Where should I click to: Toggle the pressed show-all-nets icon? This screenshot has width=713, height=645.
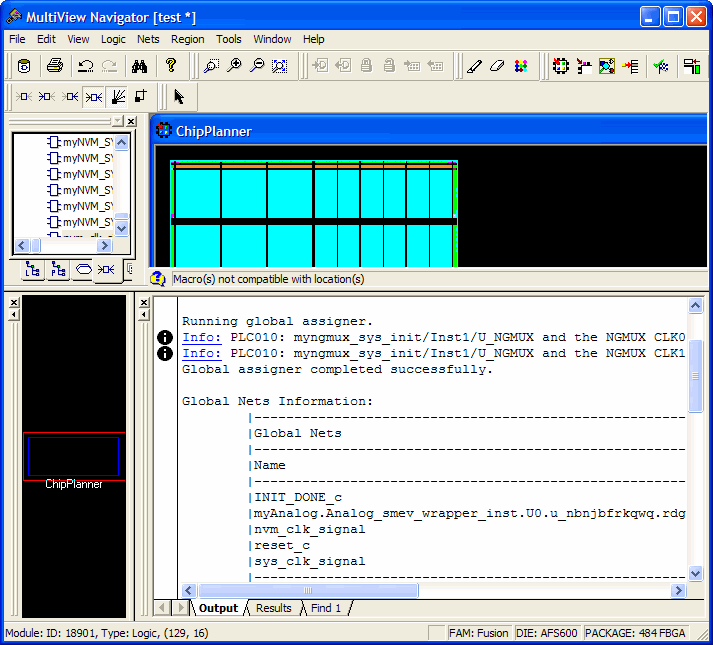(x=94, y=97)
